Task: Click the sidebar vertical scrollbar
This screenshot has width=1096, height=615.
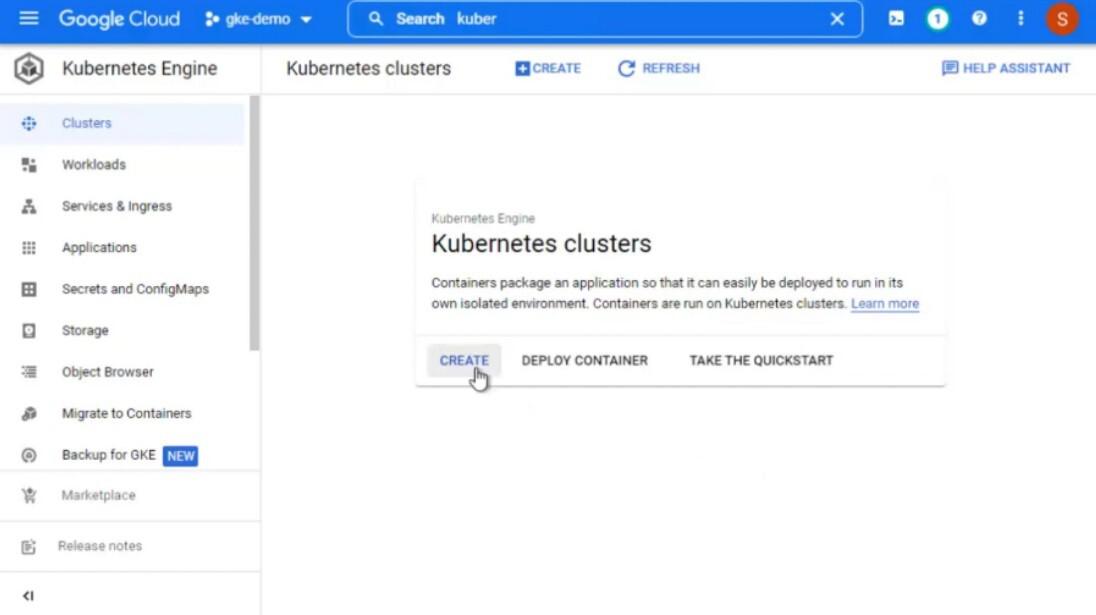Action: tap(254, 224)
